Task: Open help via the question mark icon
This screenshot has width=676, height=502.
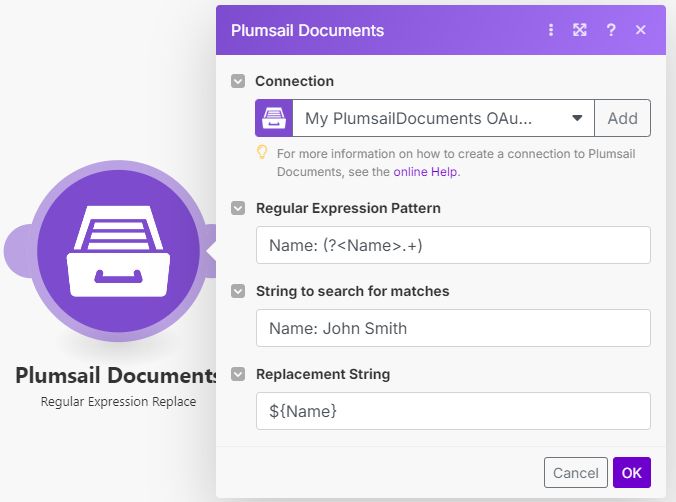Action: pos(610,30)
